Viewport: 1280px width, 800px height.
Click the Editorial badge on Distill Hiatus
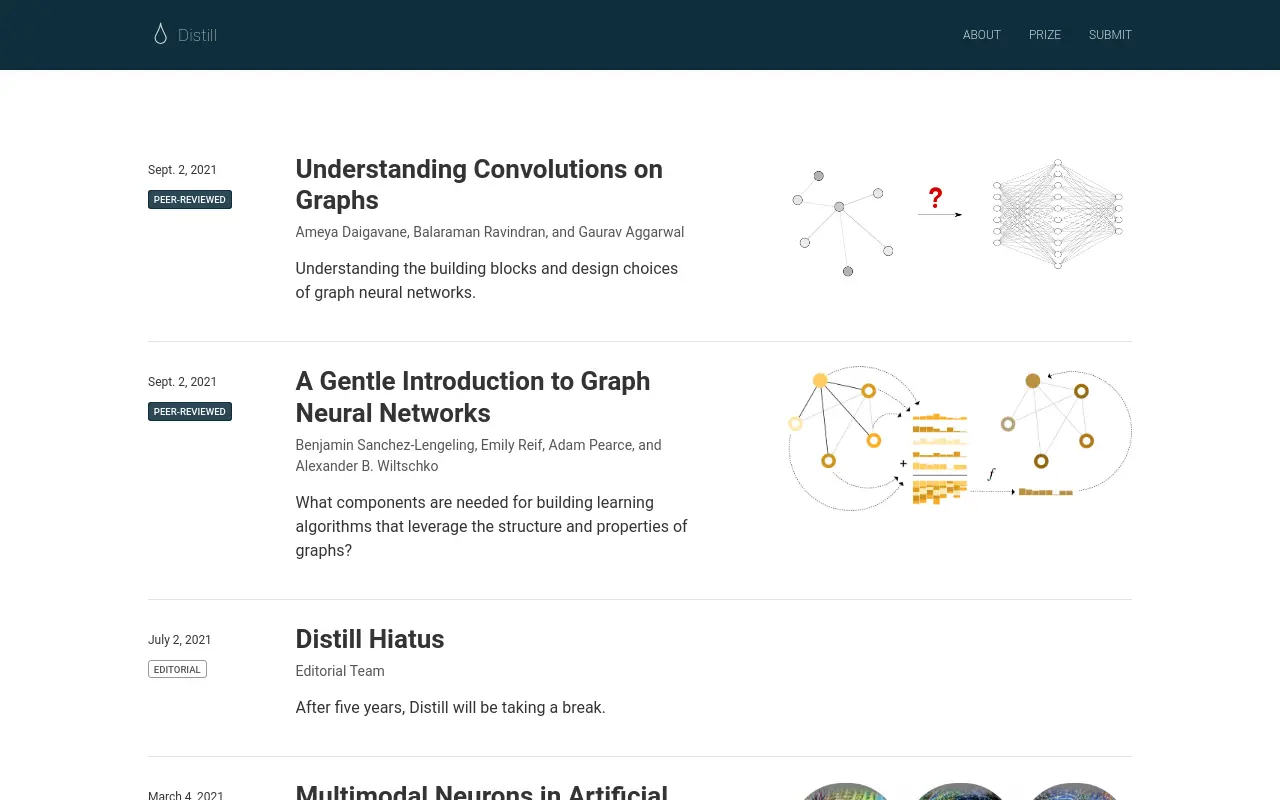click(177, 670)
